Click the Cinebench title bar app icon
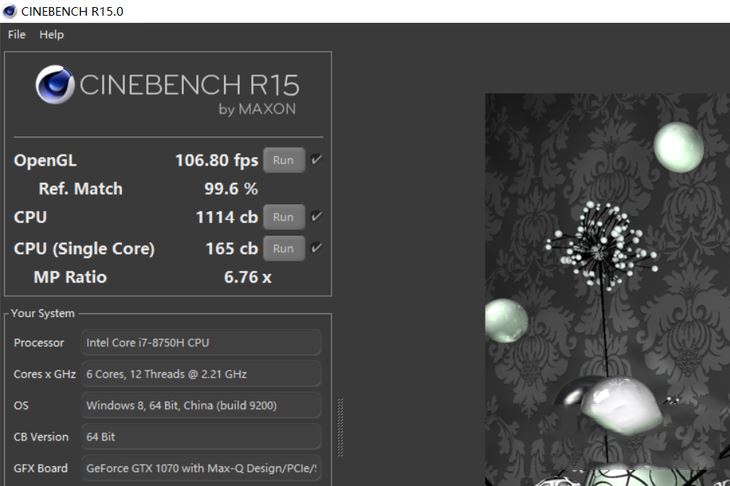 [9, 11]
